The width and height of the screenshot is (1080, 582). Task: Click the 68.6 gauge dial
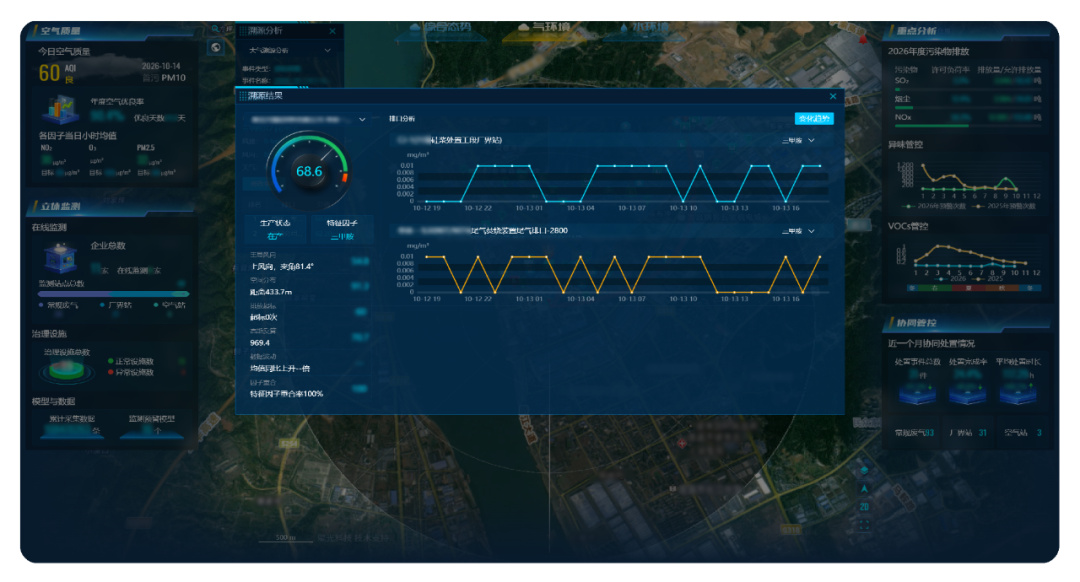click(x=309, y=170)
